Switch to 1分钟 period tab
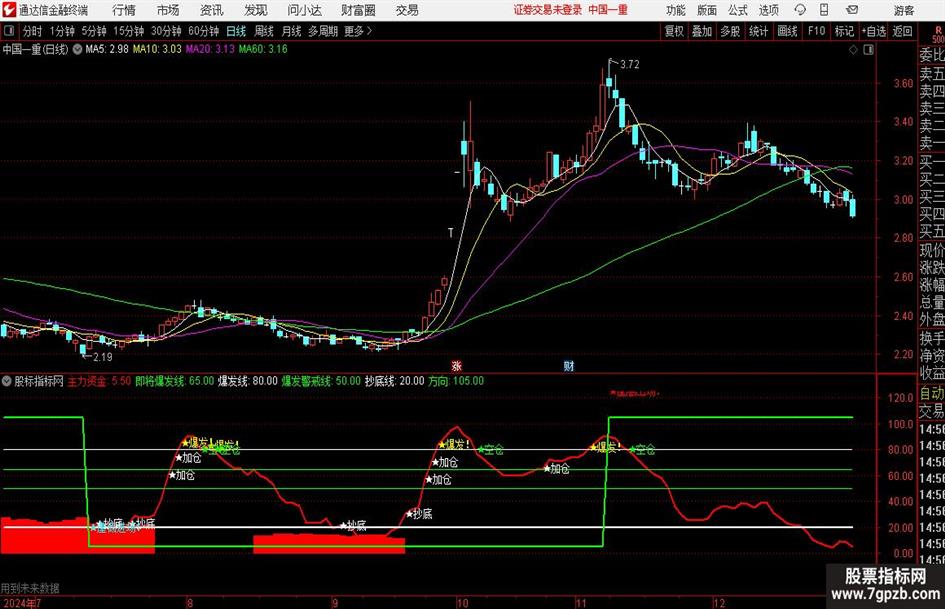945x609 pixels. tap(61, 31)
